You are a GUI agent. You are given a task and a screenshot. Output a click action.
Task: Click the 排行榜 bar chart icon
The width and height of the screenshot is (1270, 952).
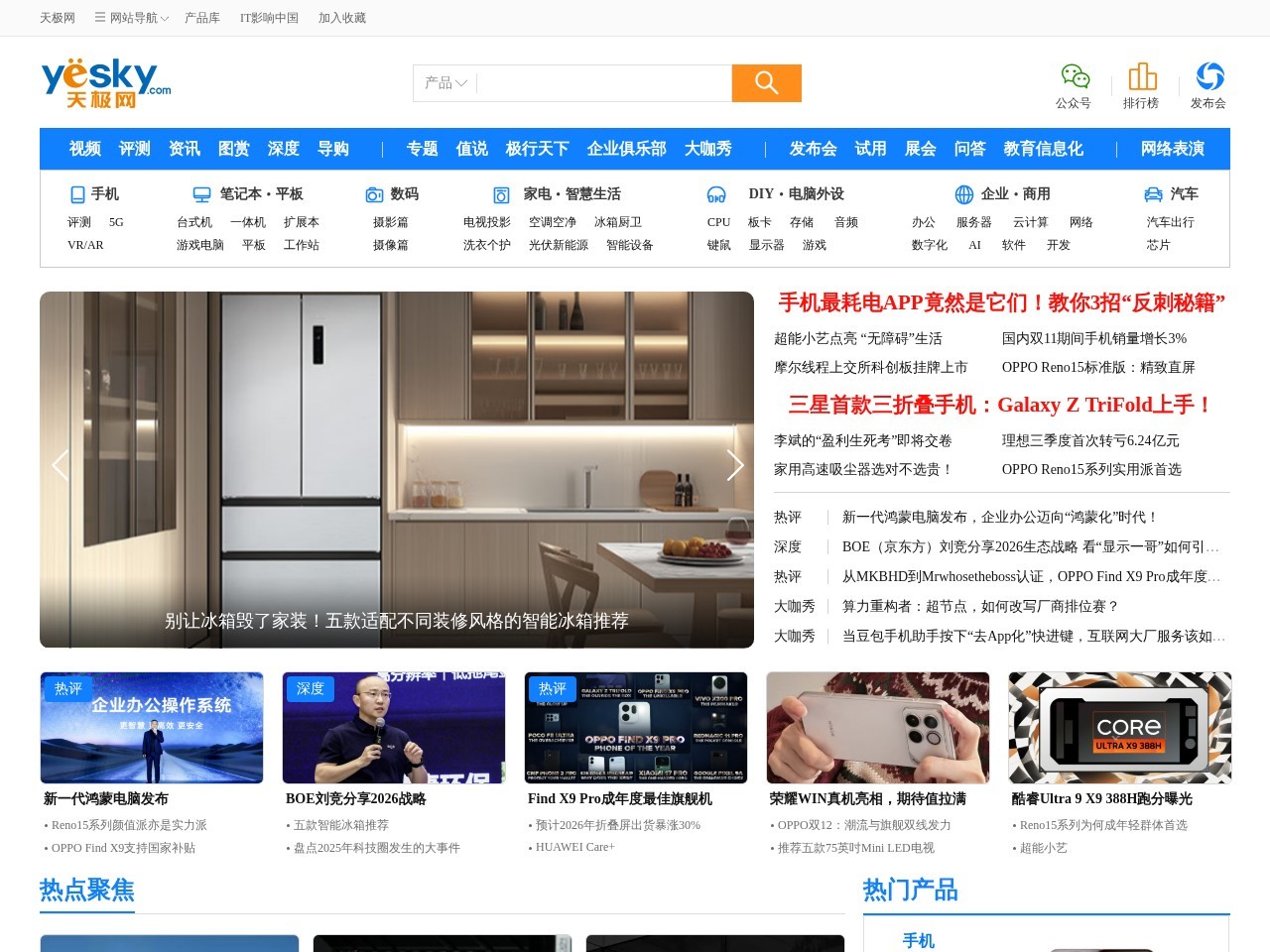click(1142, 75)
